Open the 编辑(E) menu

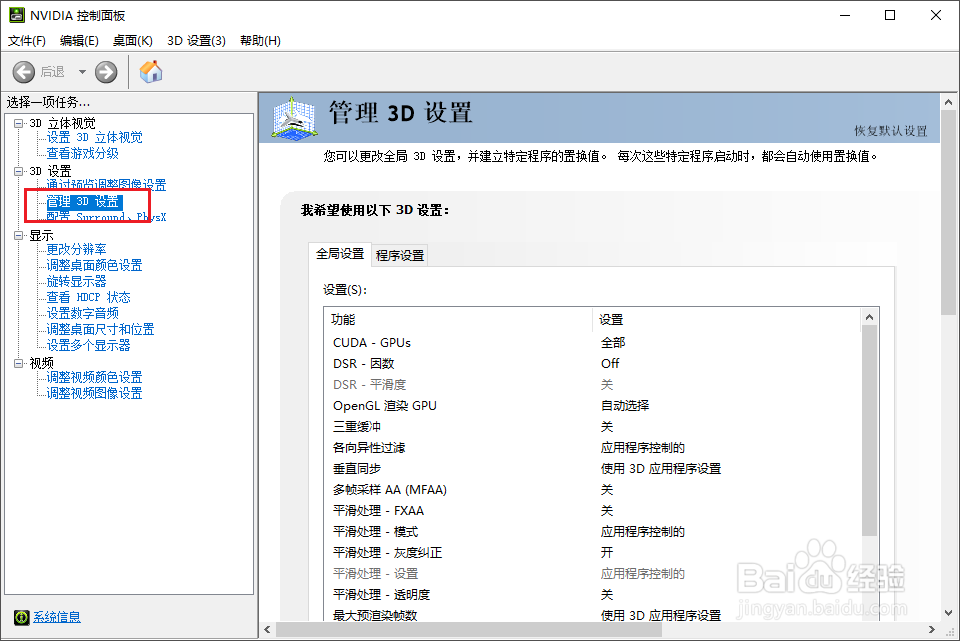[x=79, y=40]
